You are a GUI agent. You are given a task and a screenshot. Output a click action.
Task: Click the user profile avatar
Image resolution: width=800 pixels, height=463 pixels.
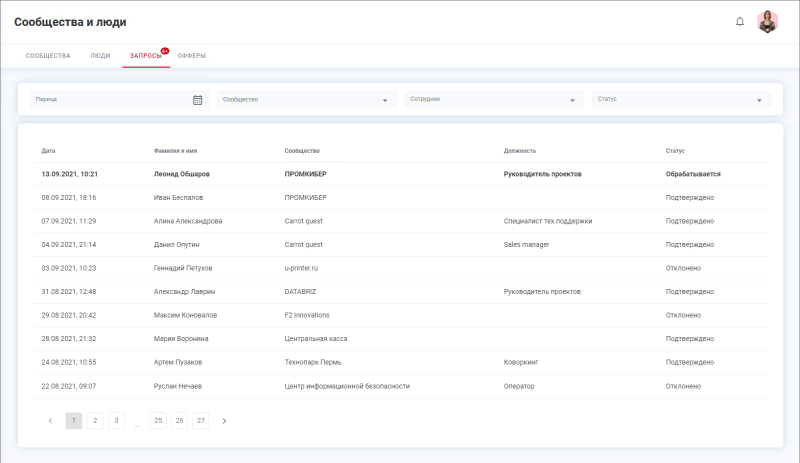(768, 21)
